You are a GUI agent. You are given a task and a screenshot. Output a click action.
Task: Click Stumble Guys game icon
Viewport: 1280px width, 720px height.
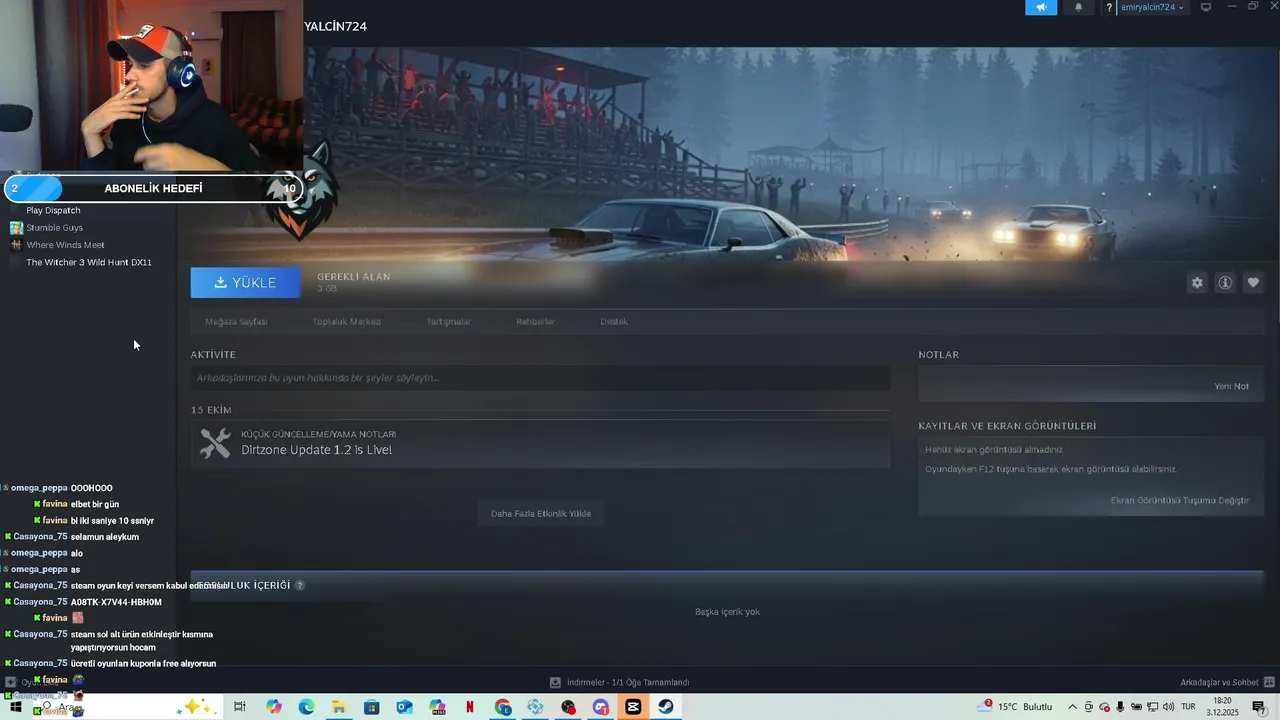click(16, 228)
